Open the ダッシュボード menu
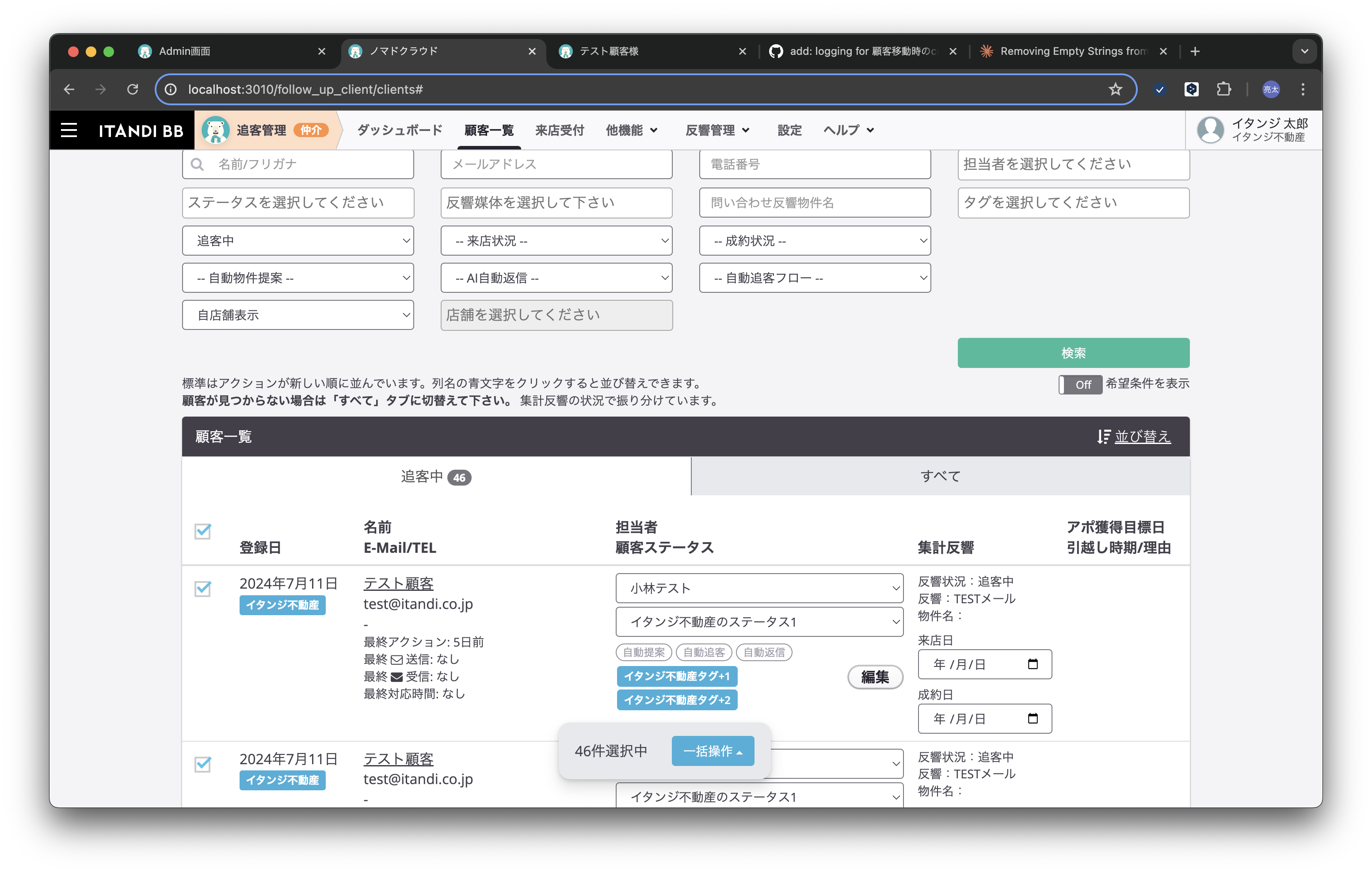 (400, 130)
